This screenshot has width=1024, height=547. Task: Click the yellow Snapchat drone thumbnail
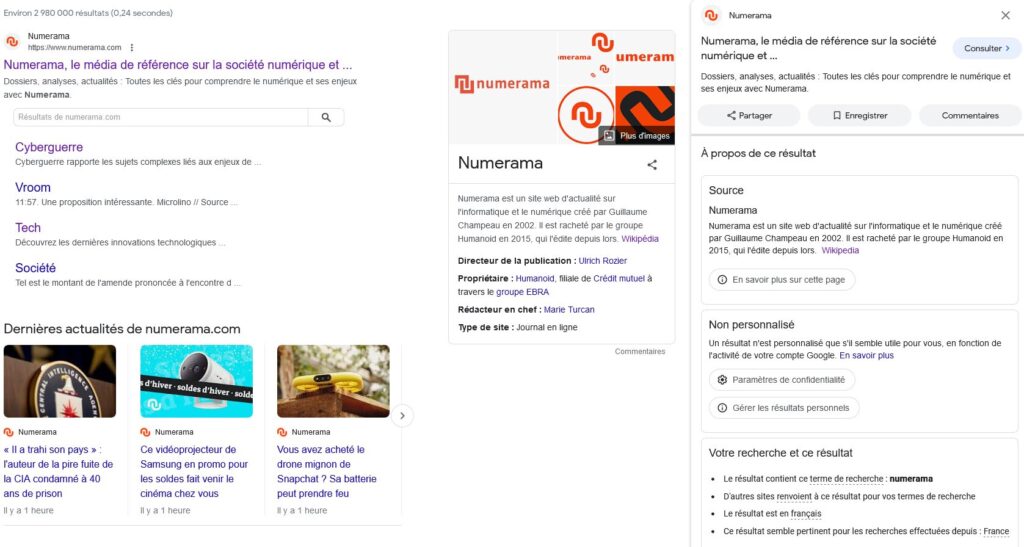(x=333, y=381)
